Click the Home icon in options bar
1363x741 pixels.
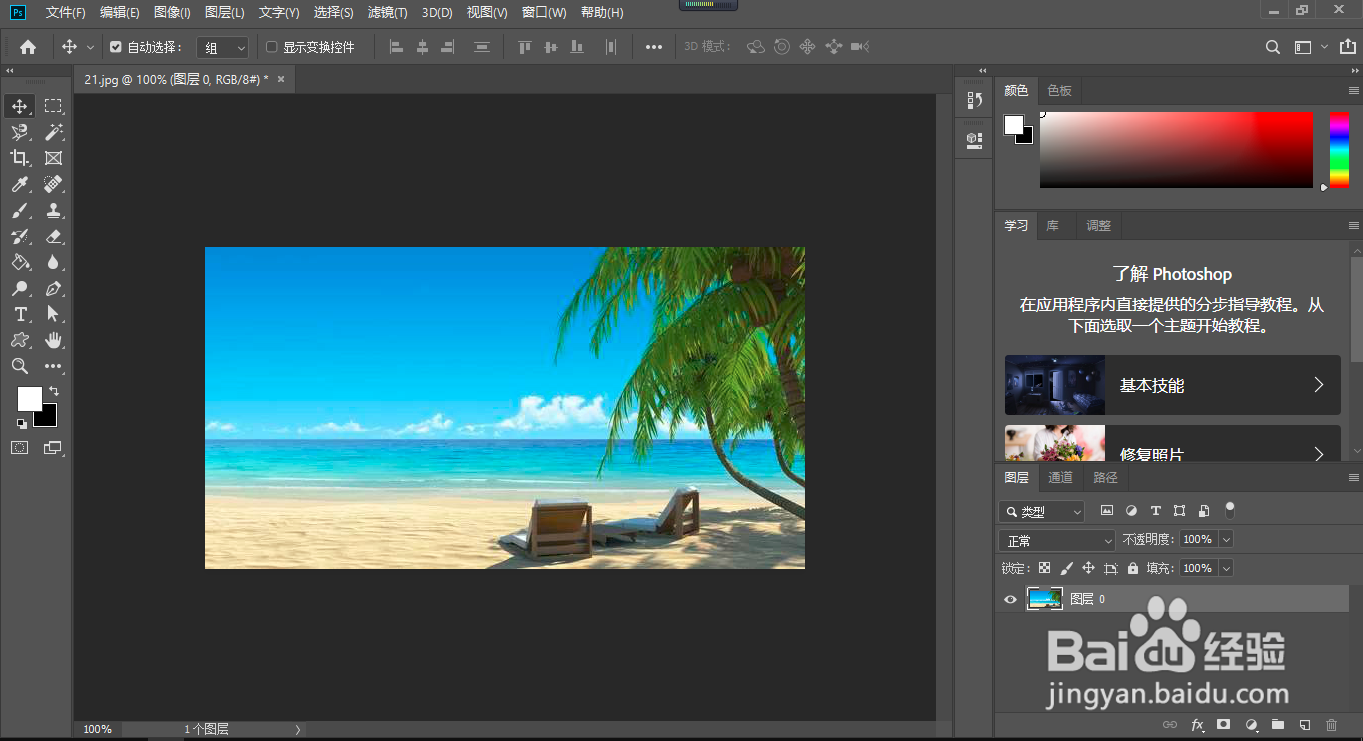[x=28, y=47]
